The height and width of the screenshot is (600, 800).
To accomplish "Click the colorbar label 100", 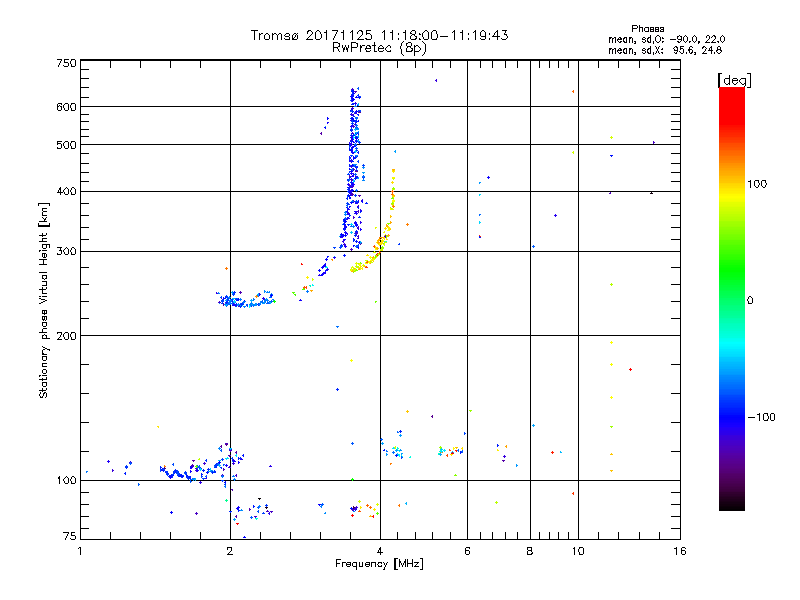I will [757, 184].
